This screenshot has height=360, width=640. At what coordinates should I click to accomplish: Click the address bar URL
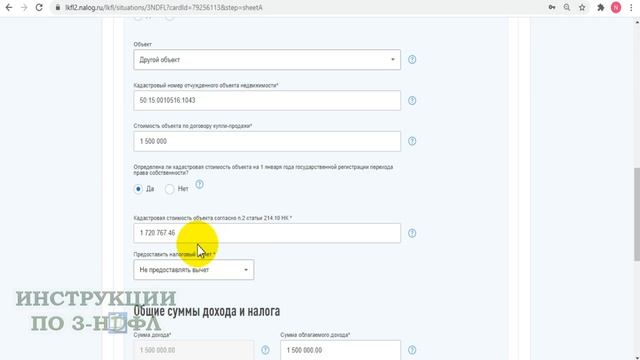[164, 8]
